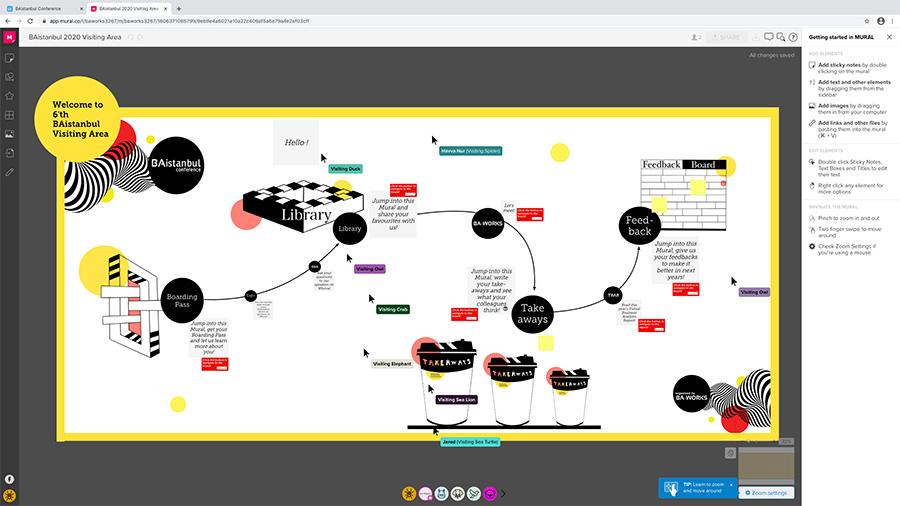Open the MURAL home logo menu
The width and height of the screenshot is (900, 506).
coord(9,37)
